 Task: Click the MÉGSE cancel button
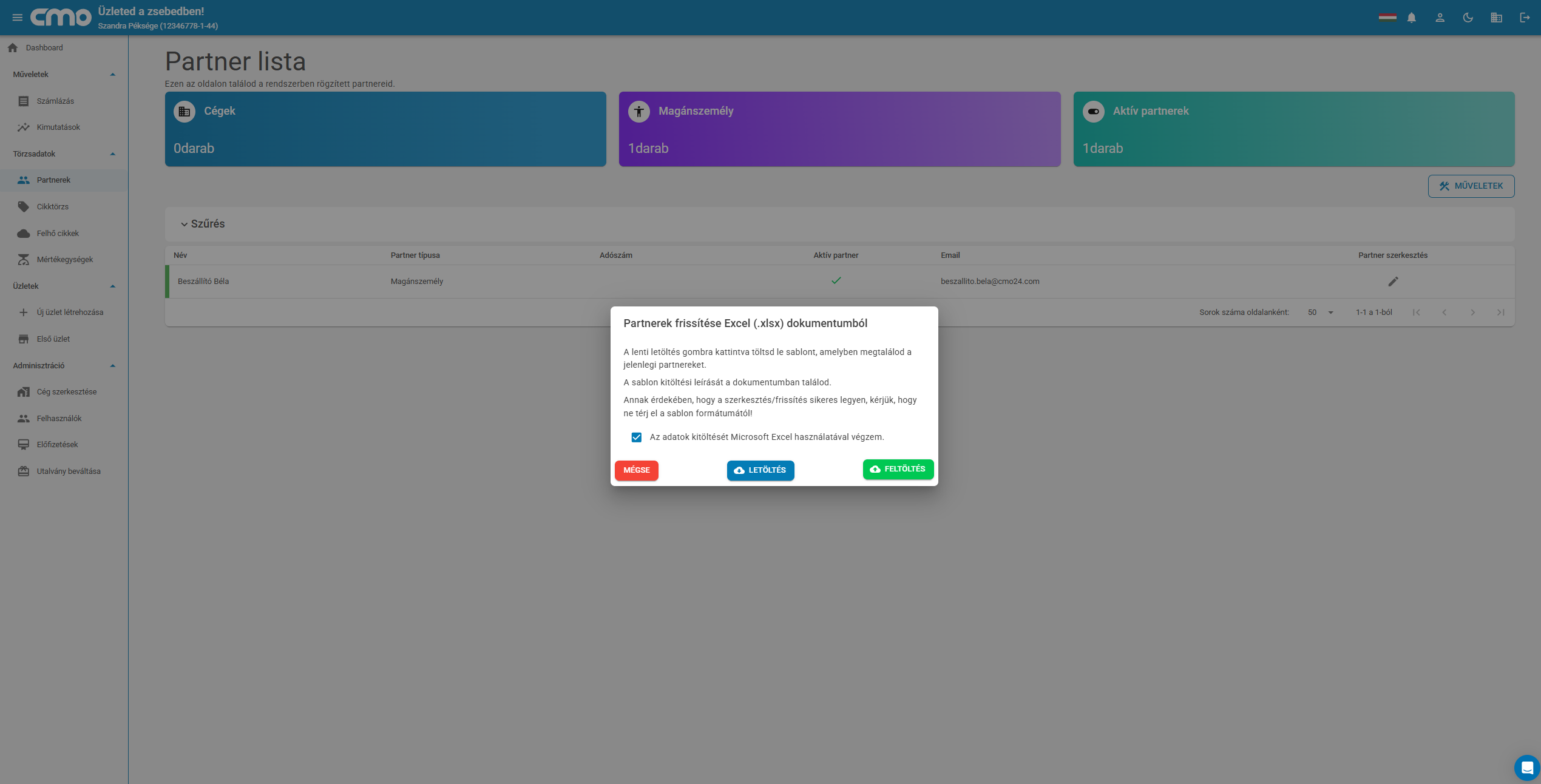tap(636, 470)
